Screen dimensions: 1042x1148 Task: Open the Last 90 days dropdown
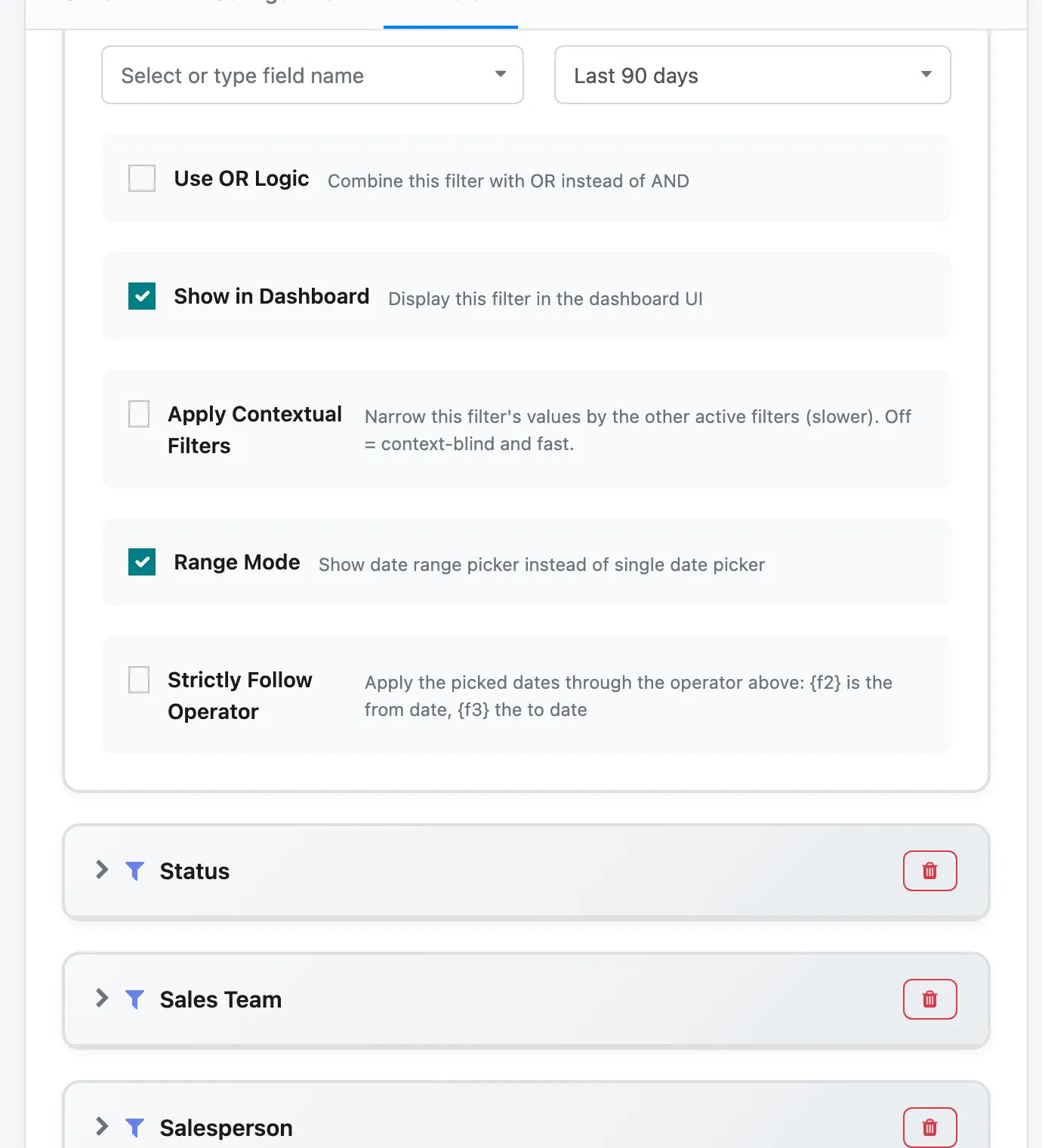coord(753,75)
